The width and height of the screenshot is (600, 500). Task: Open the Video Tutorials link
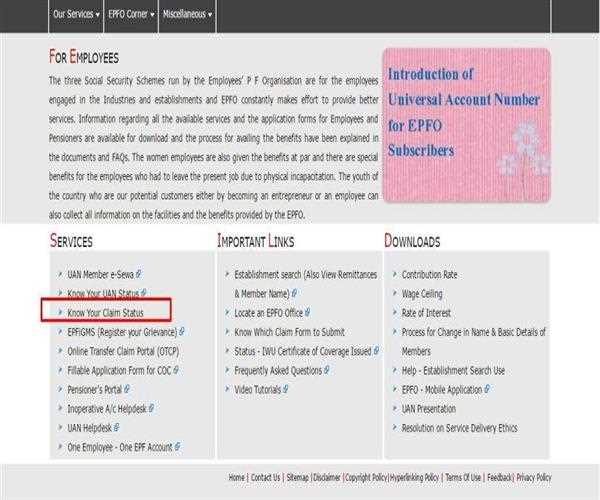click(258, 389)
